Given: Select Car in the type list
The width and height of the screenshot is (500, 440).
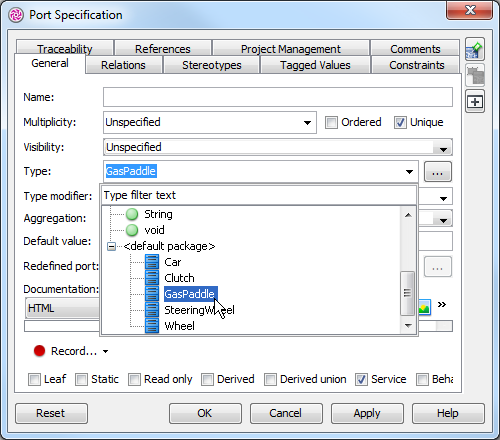Looking at the screenshot, I should pos(173,262).
